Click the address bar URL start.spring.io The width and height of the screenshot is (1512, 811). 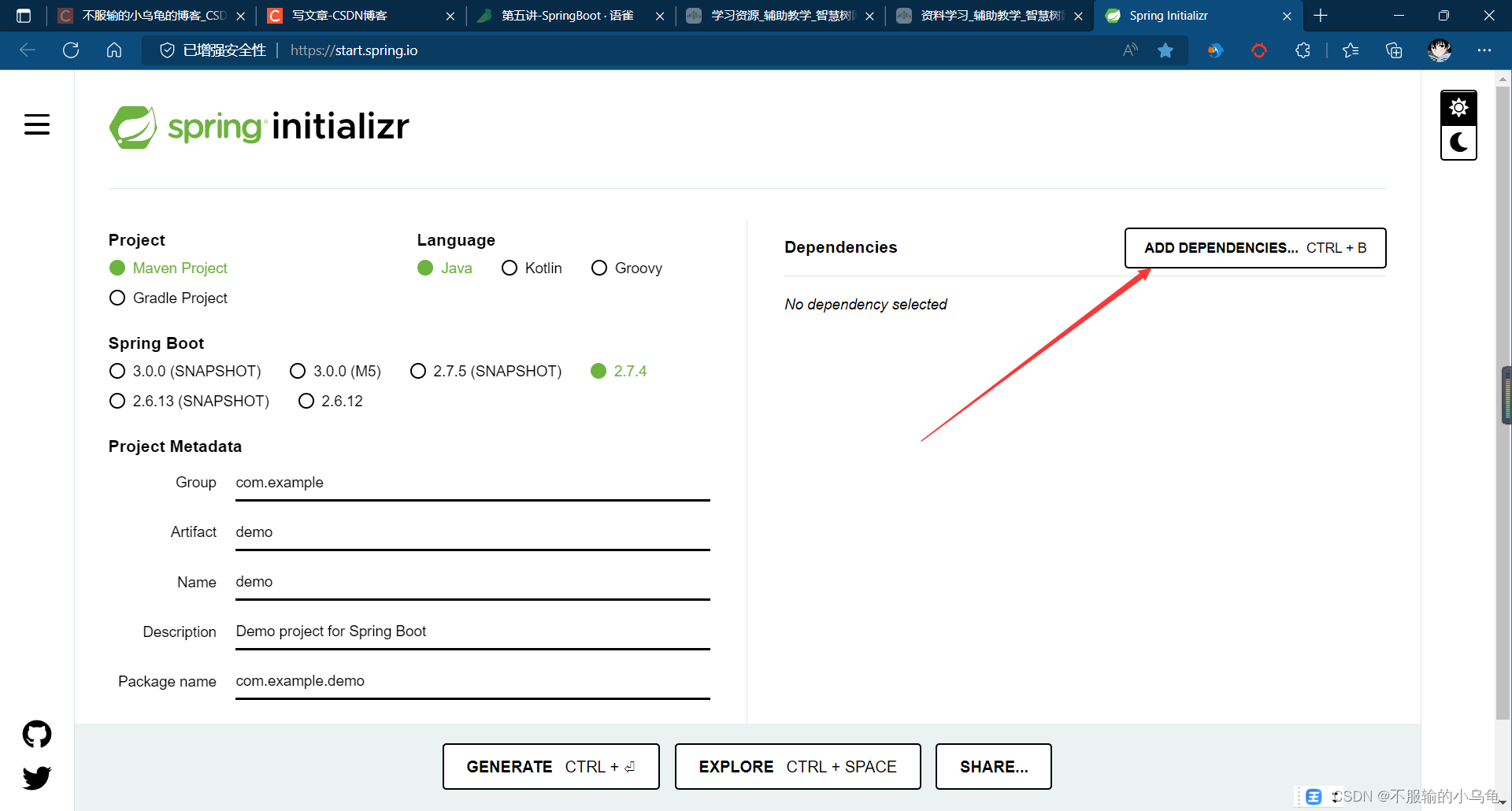coord(354,50)
